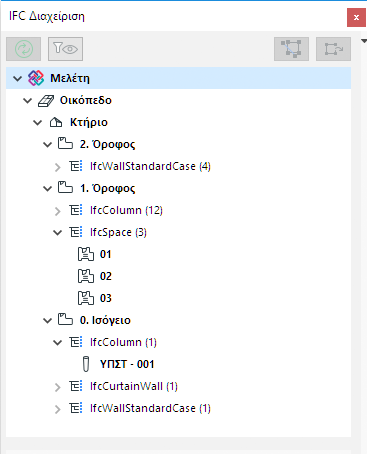Select the 1. Όροφος label
This screenshot has width=367, height=454.
[107, 189]
